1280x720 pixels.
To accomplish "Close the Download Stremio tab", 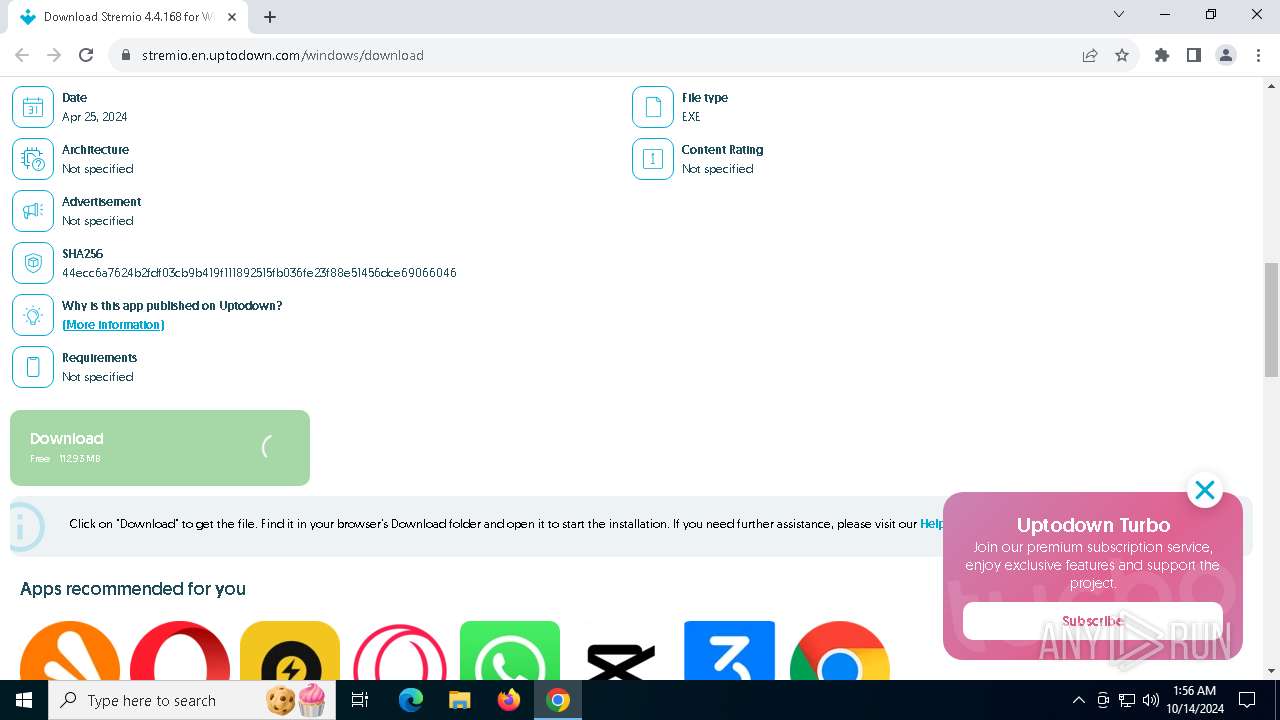I will [x=232, y=17].
